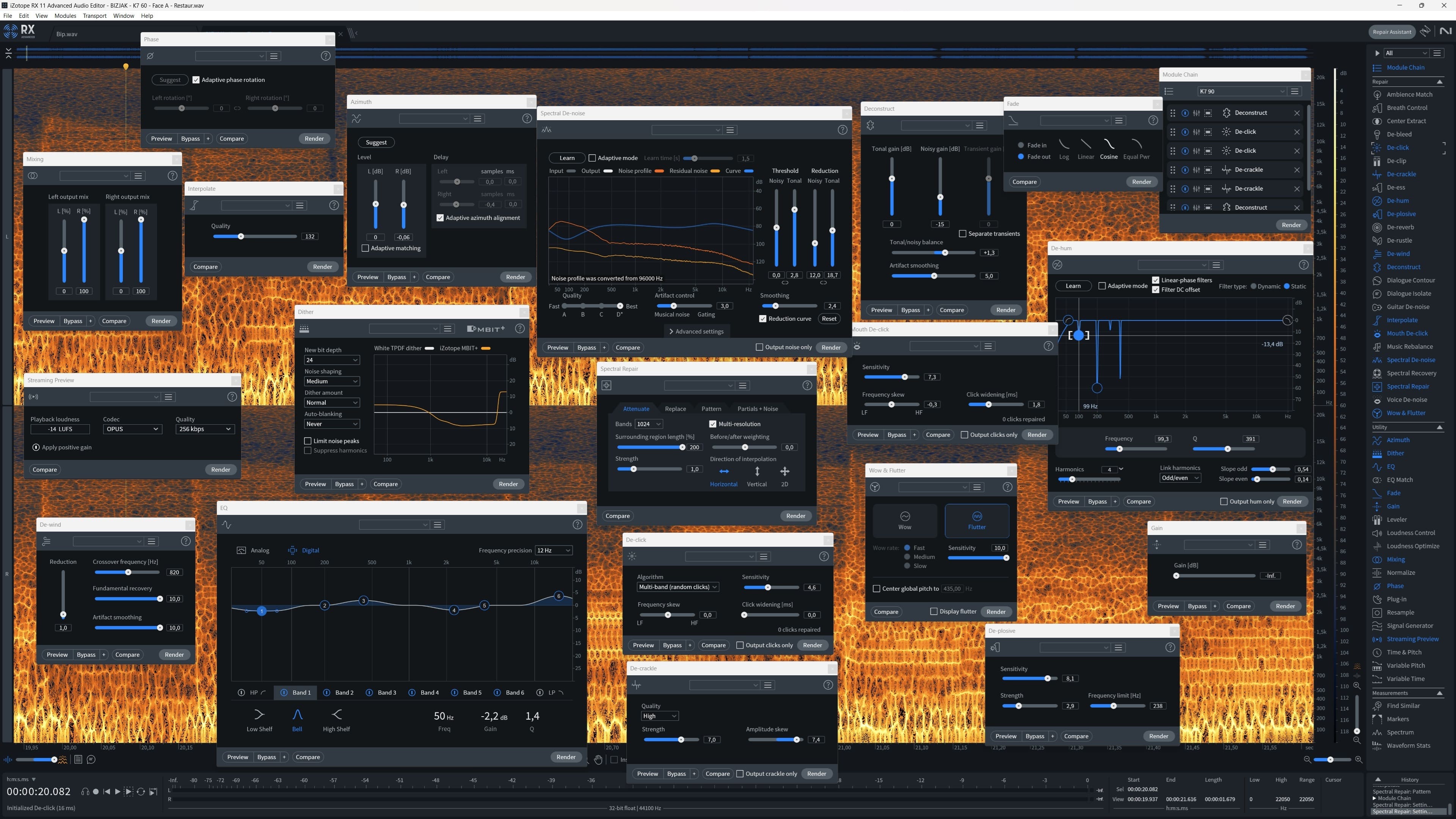Select High Shelf filter shape in EQ
Viewport: 1456px width, 819px height.
click(x=336, y=720)
